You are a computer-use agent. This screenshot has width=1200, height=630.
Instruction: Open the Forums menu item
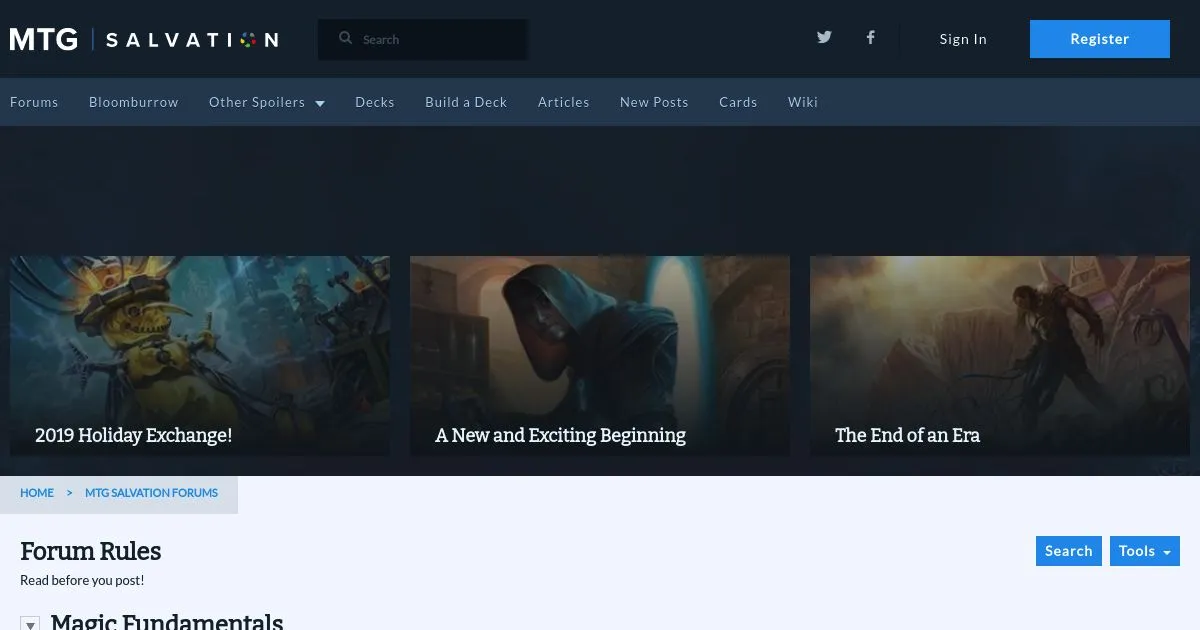tap(34, 102)
